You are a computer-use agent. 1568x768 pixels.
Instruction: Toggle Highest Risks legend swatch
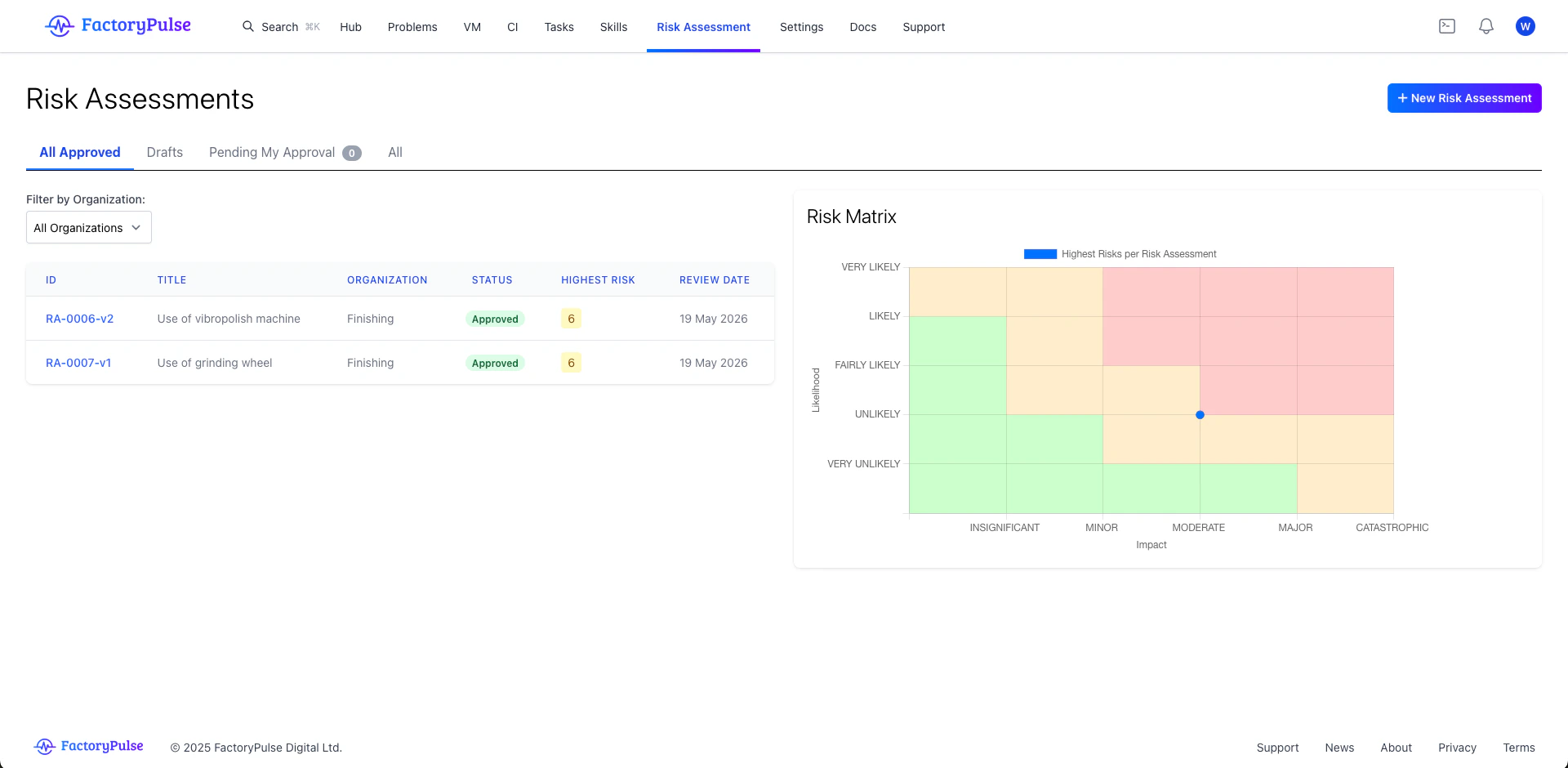click(x=1040, y=254)
